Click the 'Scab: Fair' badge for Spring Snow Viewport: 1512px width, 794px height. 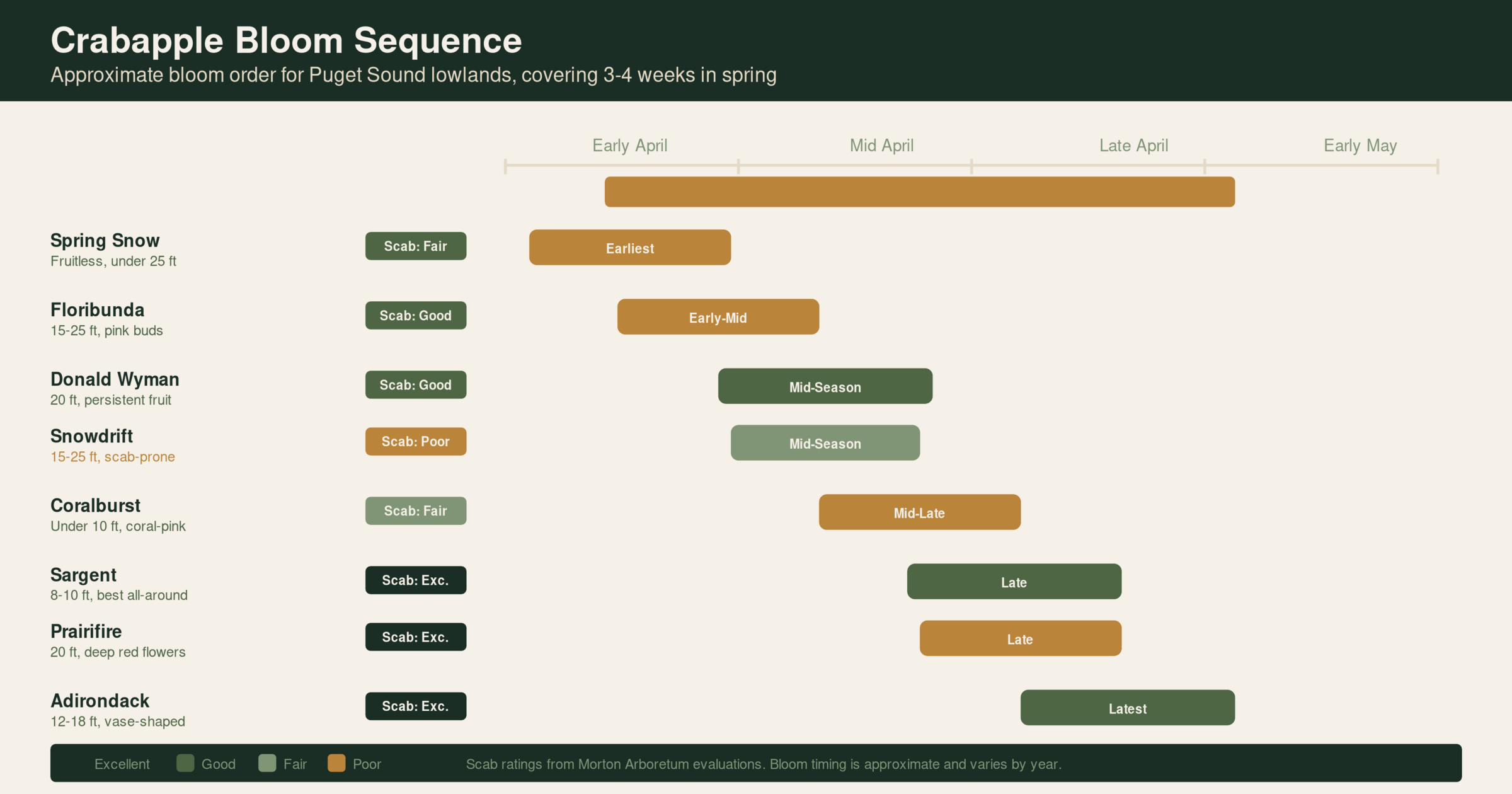click(x=415, y=246)
